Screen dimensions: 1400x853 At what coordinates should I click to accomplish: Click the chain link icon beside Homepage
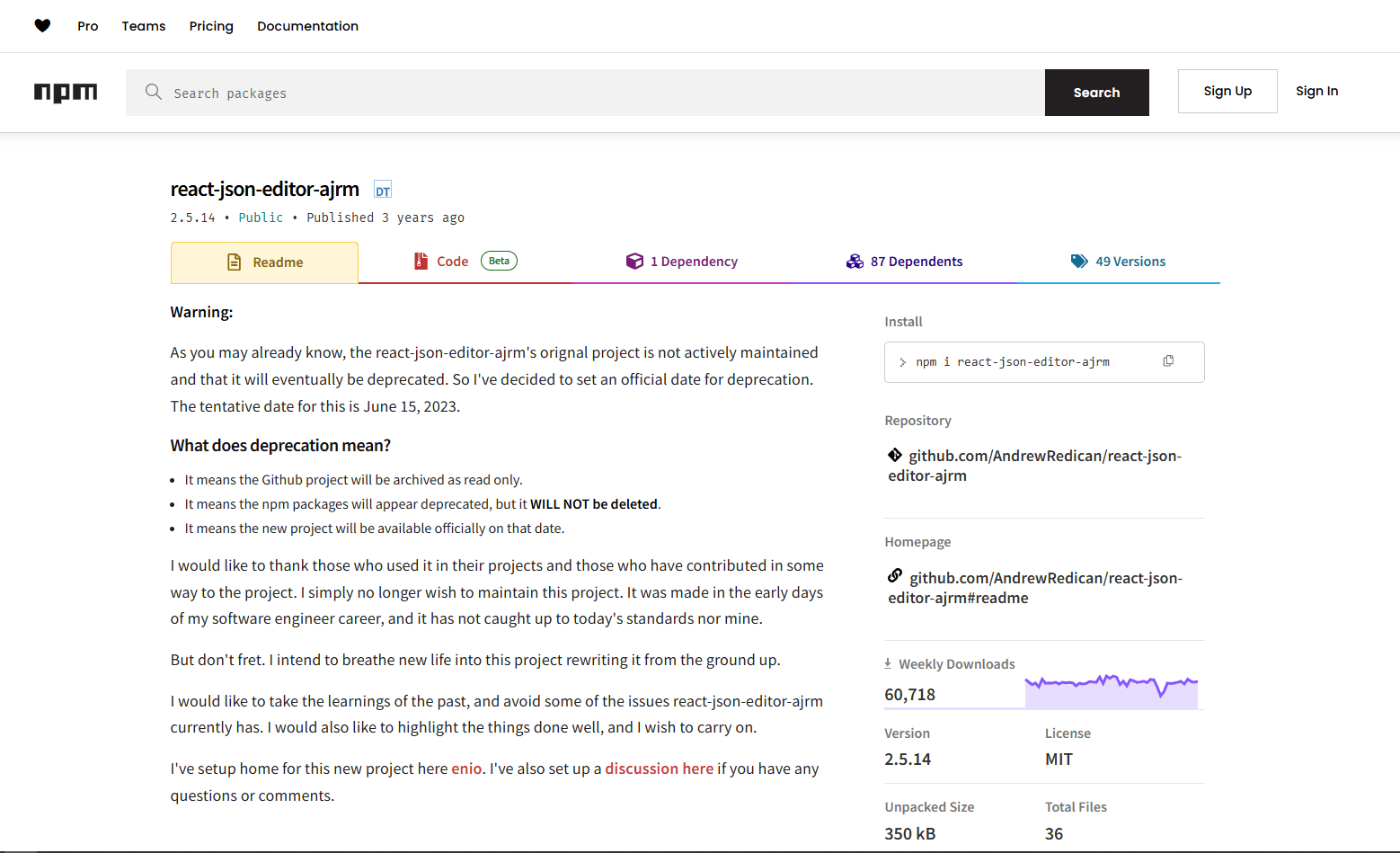(895, 576)
